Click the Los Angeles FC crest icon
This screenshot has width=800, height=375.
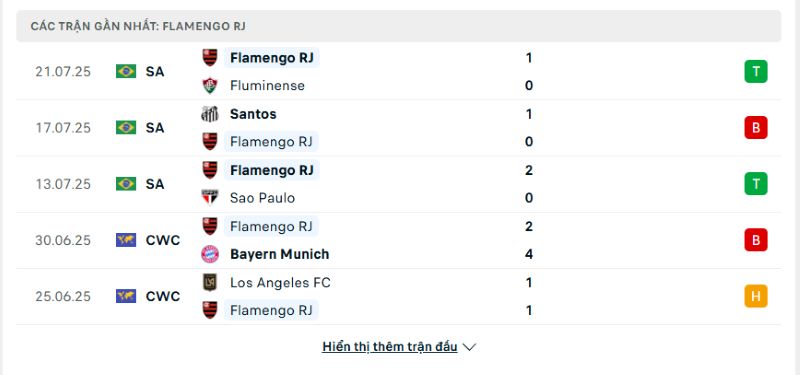pos(210,282)
